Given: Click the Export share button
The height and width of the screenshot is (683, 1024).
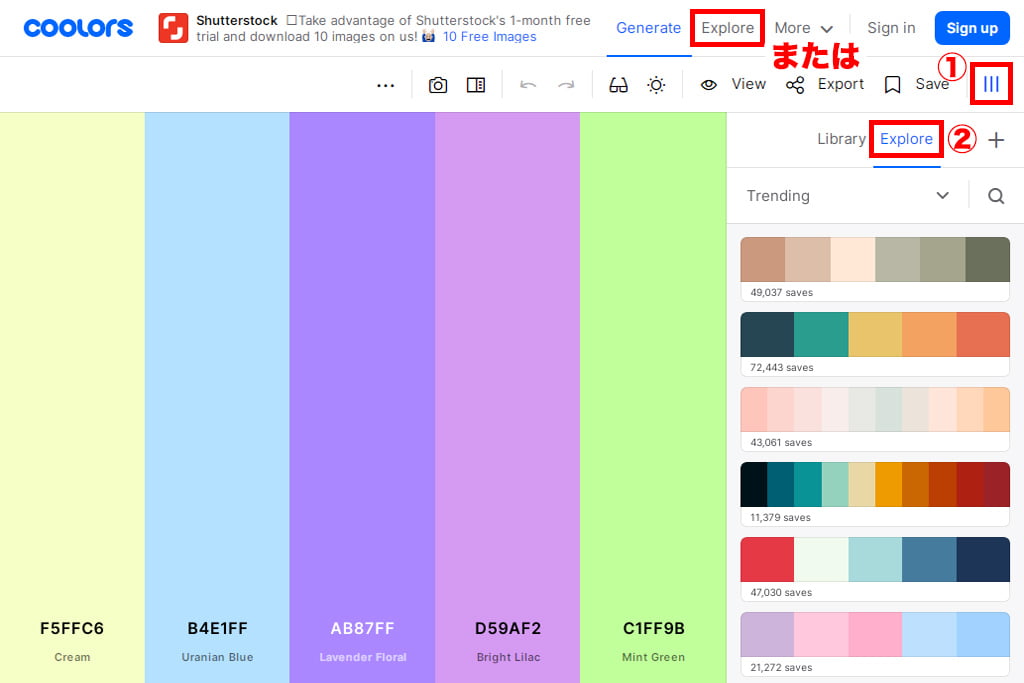Looking at the screenshot, I should click(x=825, y=84).
